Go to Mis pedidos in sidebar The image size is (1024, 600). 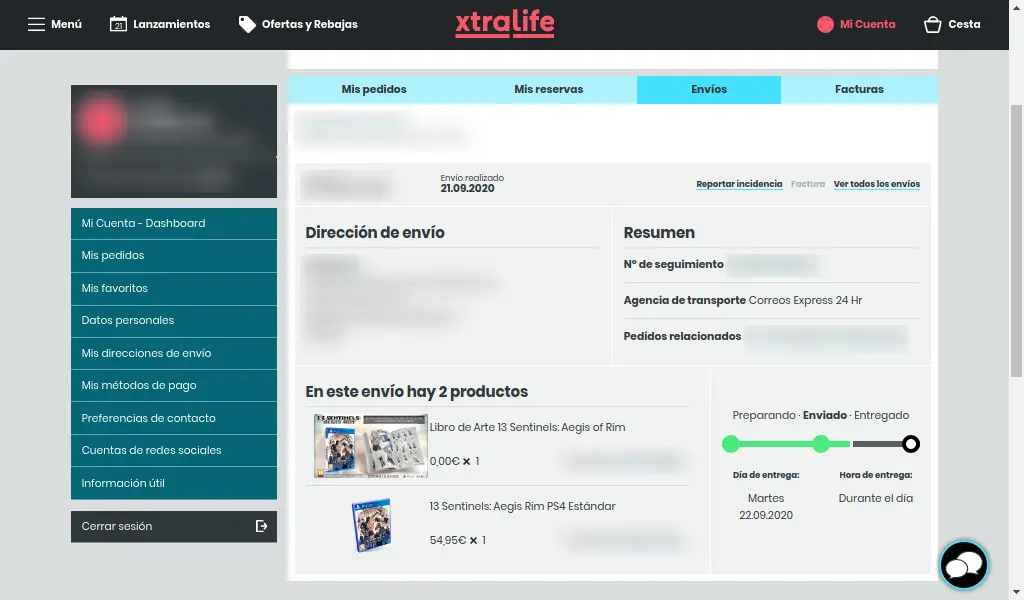click(174, 255)
